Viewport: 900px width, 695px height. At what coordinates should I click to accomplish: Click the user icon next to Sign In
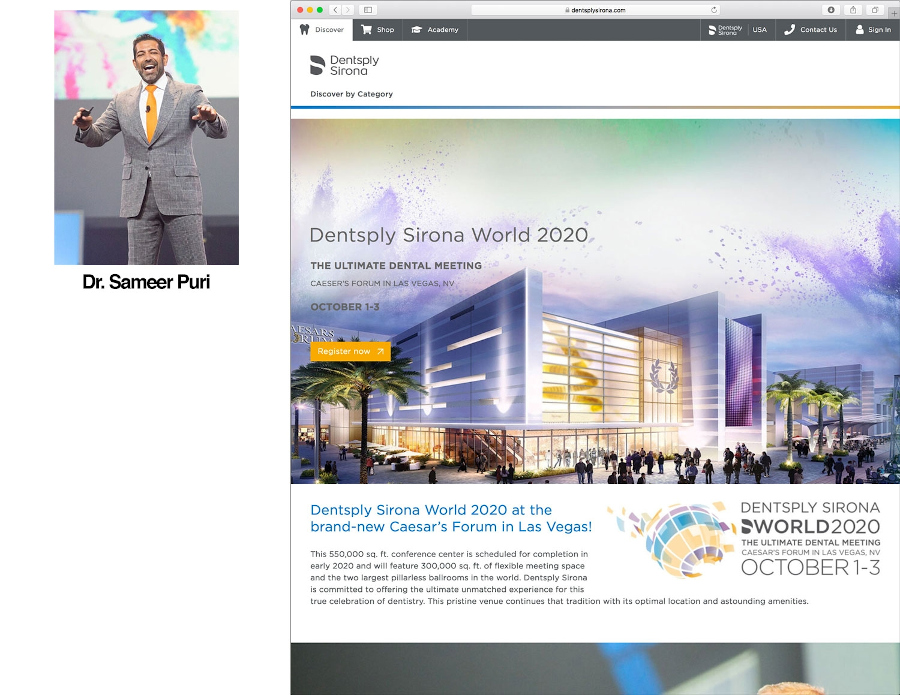coord(859,29)
